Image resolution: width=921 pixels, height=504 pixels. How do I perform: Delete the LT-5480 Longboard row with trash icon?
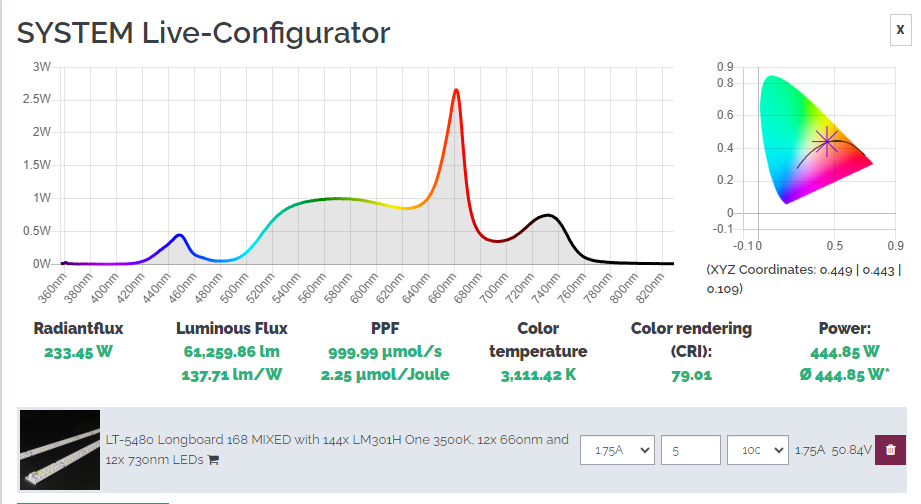coord(890,450)
